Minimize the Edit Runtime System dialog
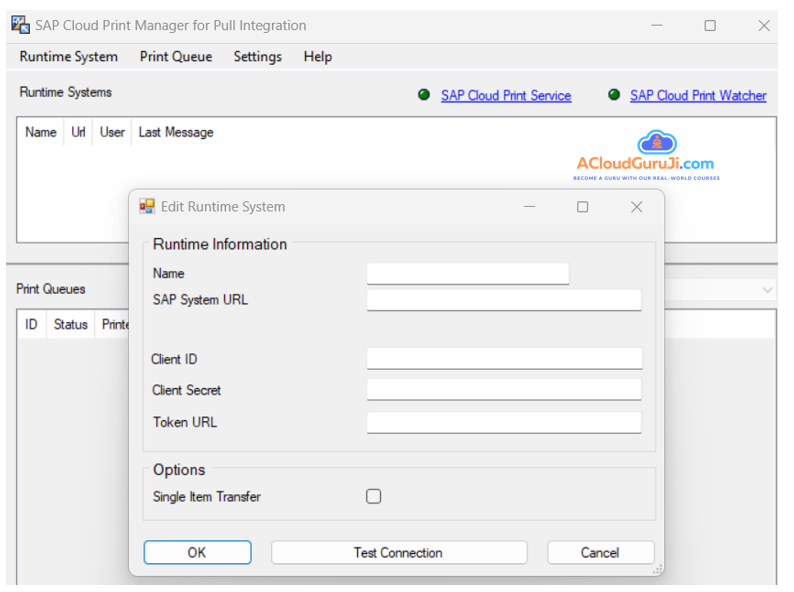 tap(529, 207)
